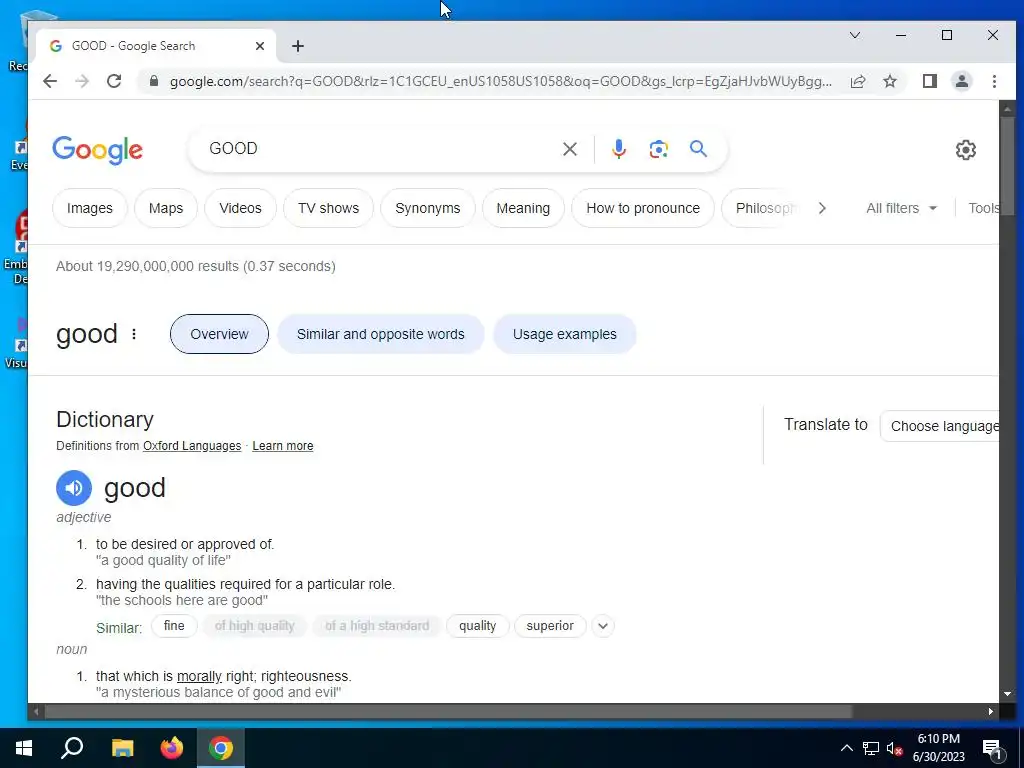
Task: Click the synonym chip quality
Action: [x=477, y=626]
